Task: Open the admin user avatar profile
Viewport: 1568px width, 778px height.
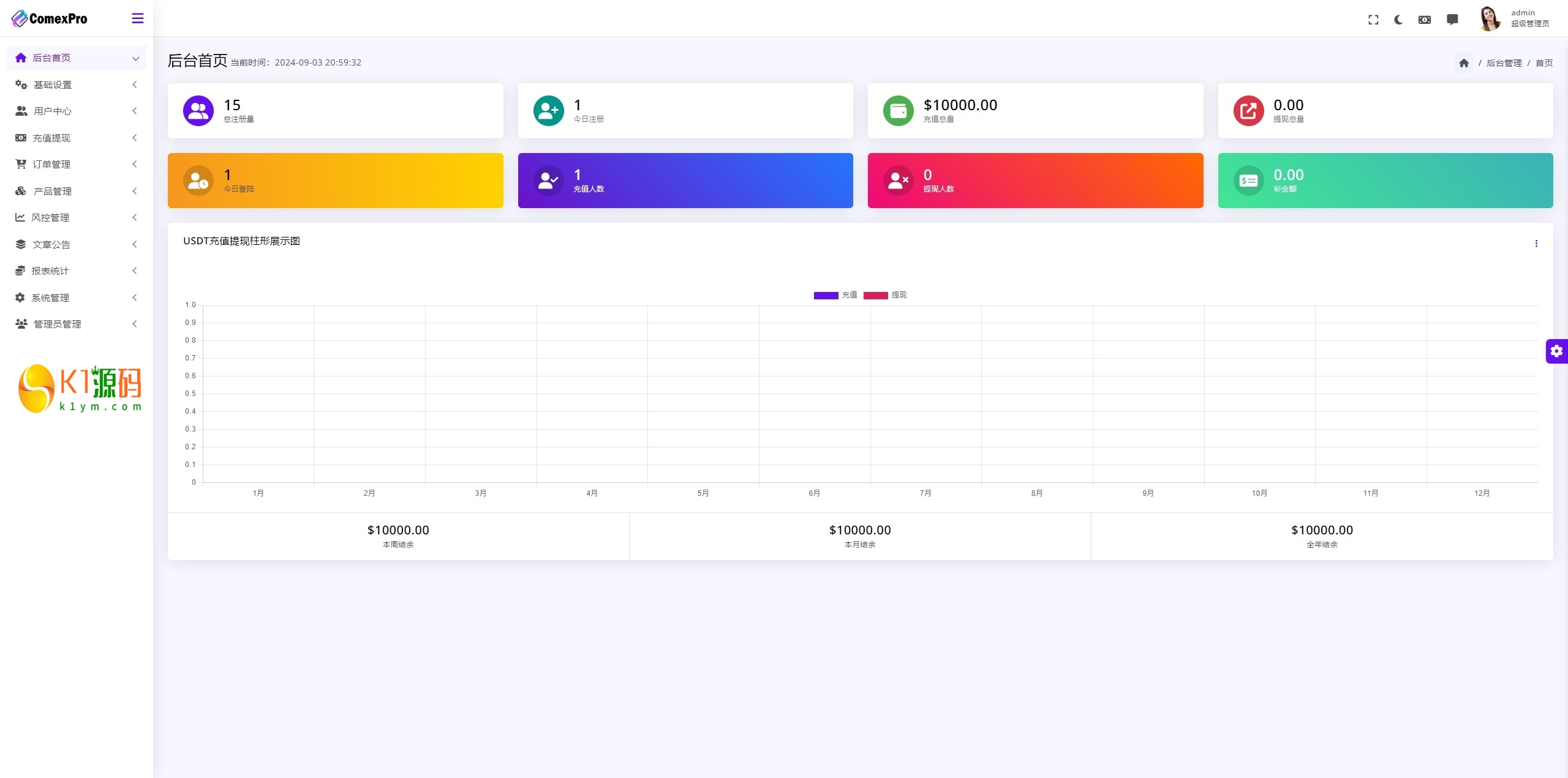Action: click(1490, 18)
